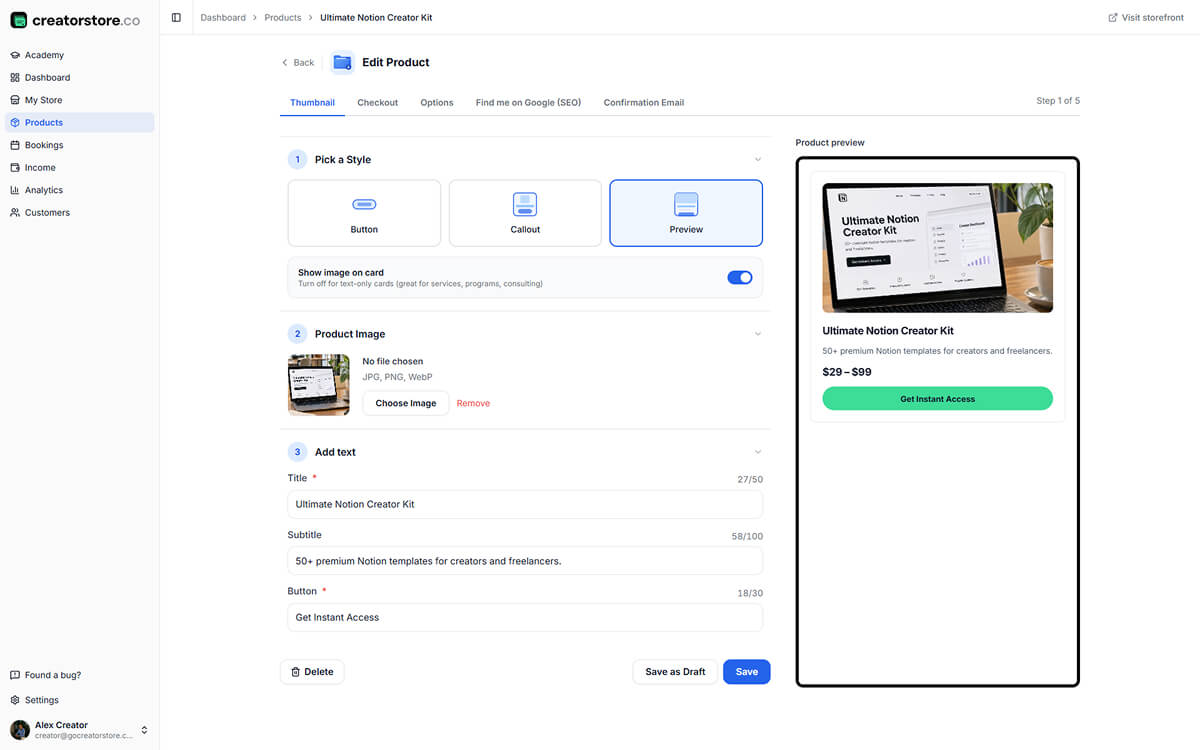The height and width of the screenshot is (750, 1200).
Task: Click the 18/30 button character counter
Action: [x=750, y=593]
